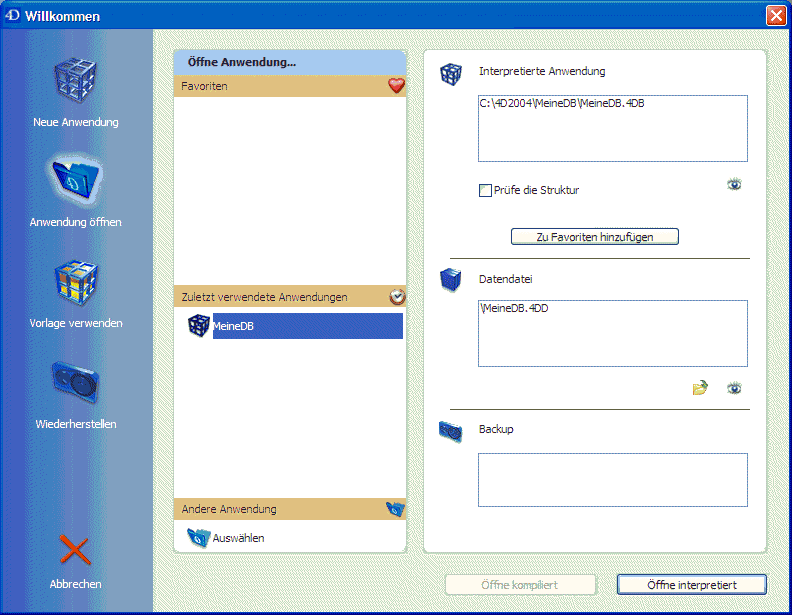Screen dimensions: 792x615
Task: Select the Anwendung öffnen folder icon
Action: point(75,182)
